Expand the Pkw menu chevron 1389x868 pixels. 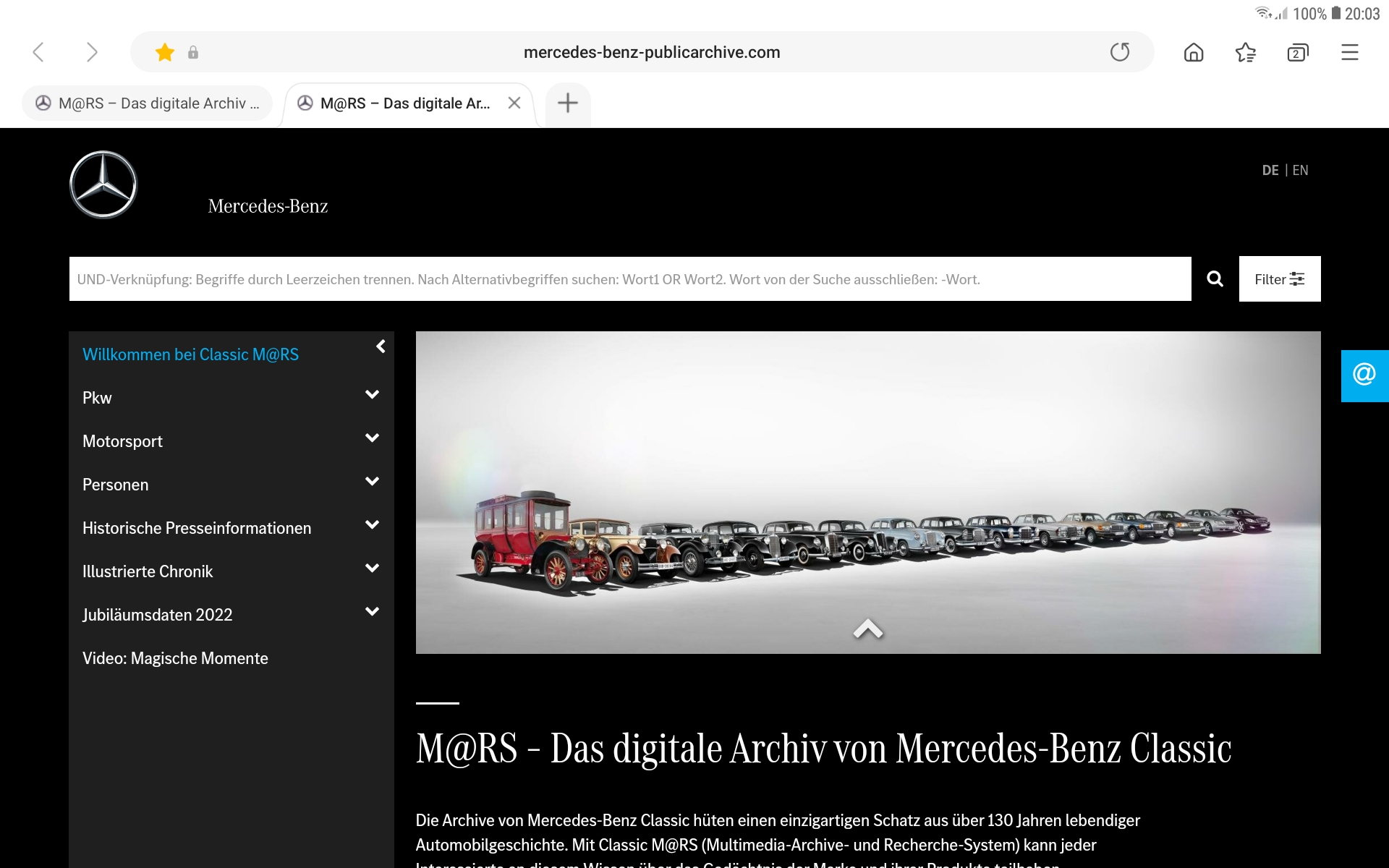[x=372, y=395]
